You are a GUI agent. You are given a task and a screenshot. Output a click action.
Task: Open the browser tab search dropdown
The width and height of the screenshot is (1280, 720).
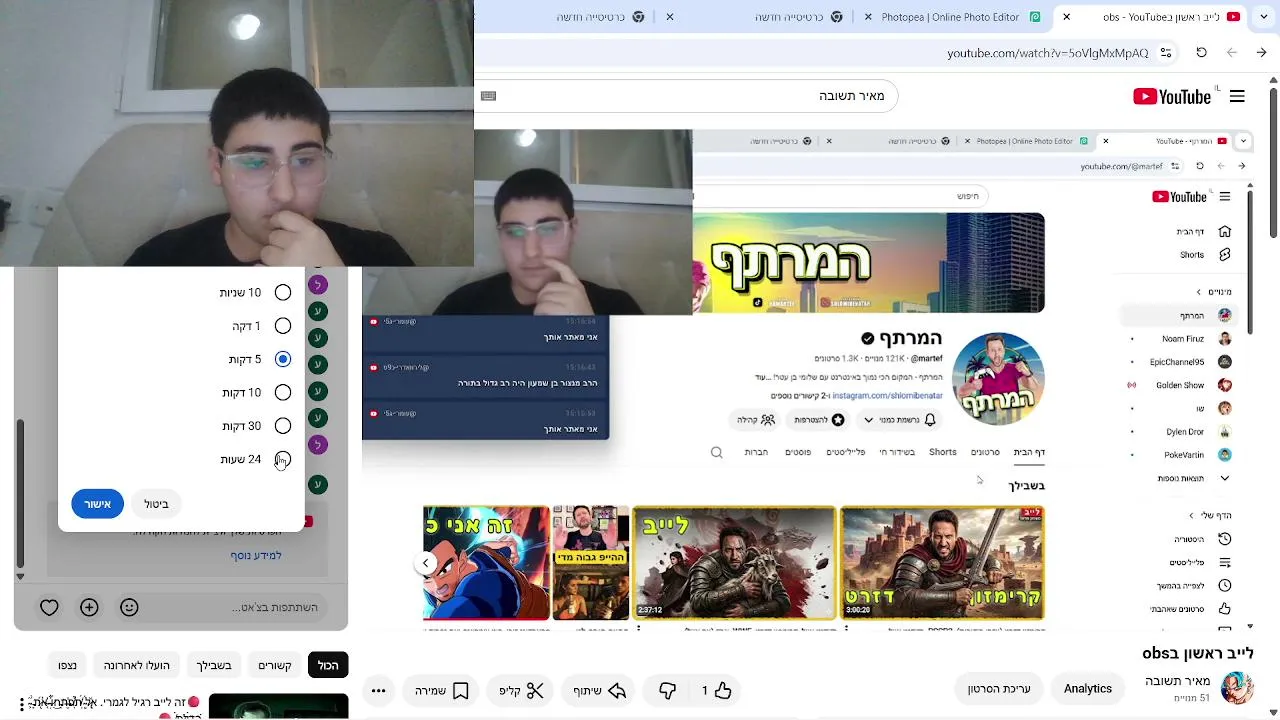point(1263,17)
